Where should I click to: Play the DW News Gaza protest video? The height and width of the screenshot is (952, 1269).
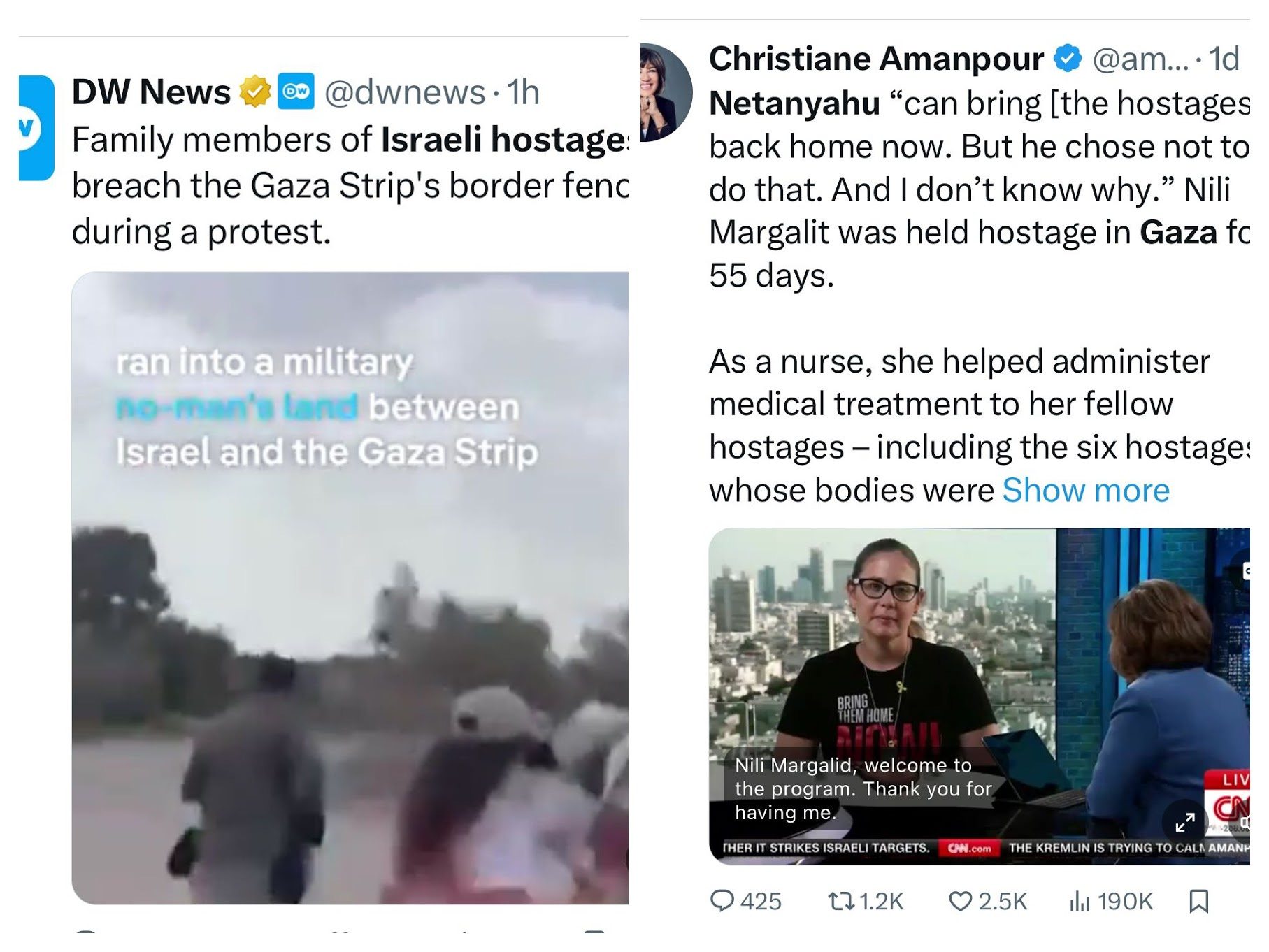350,588
